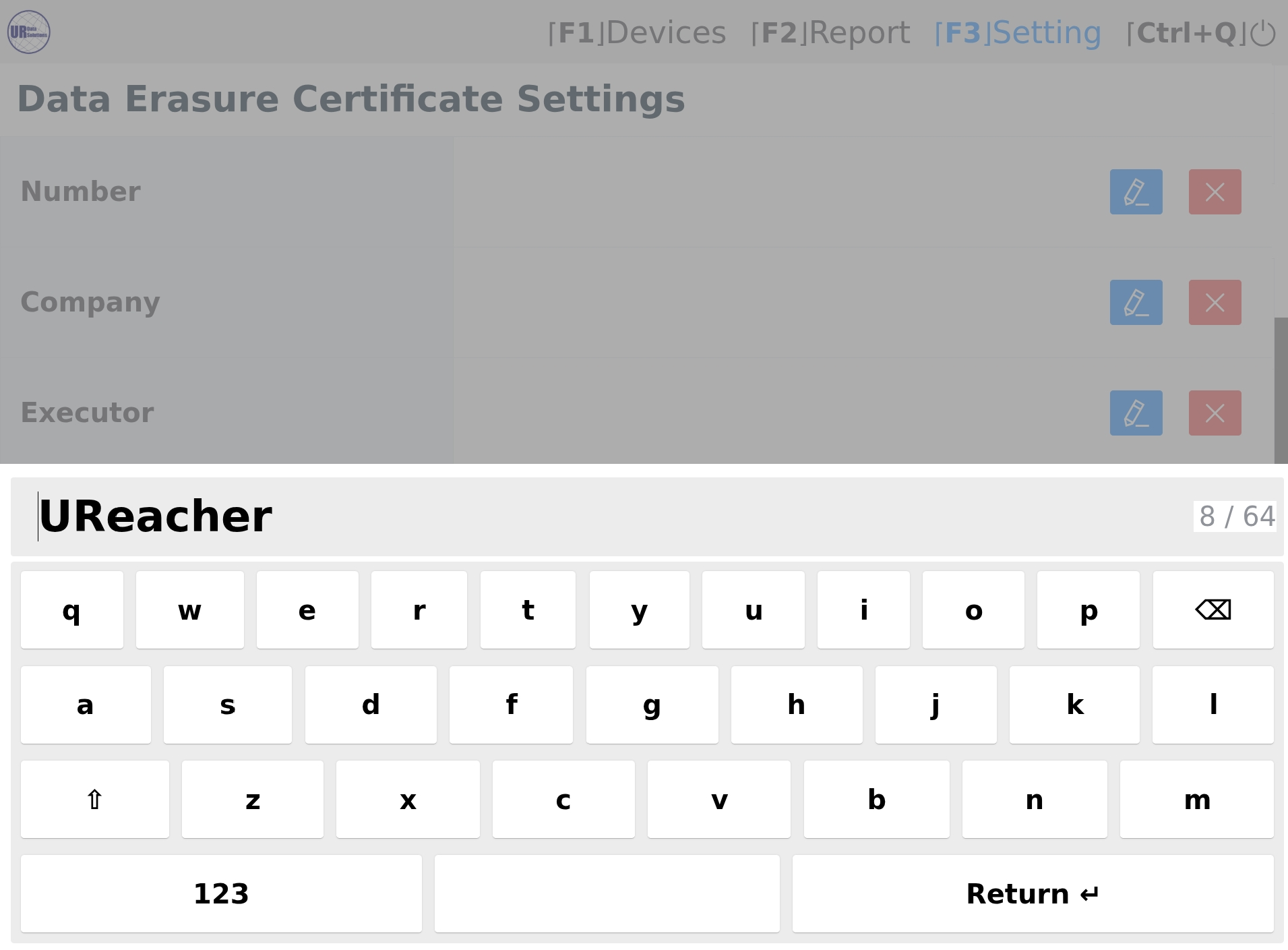The height and width of the screenshot is (950, 1288).
Task: Edit the Company field with pencil icon
Action: pyautogui.click(x=1136, y=303)
